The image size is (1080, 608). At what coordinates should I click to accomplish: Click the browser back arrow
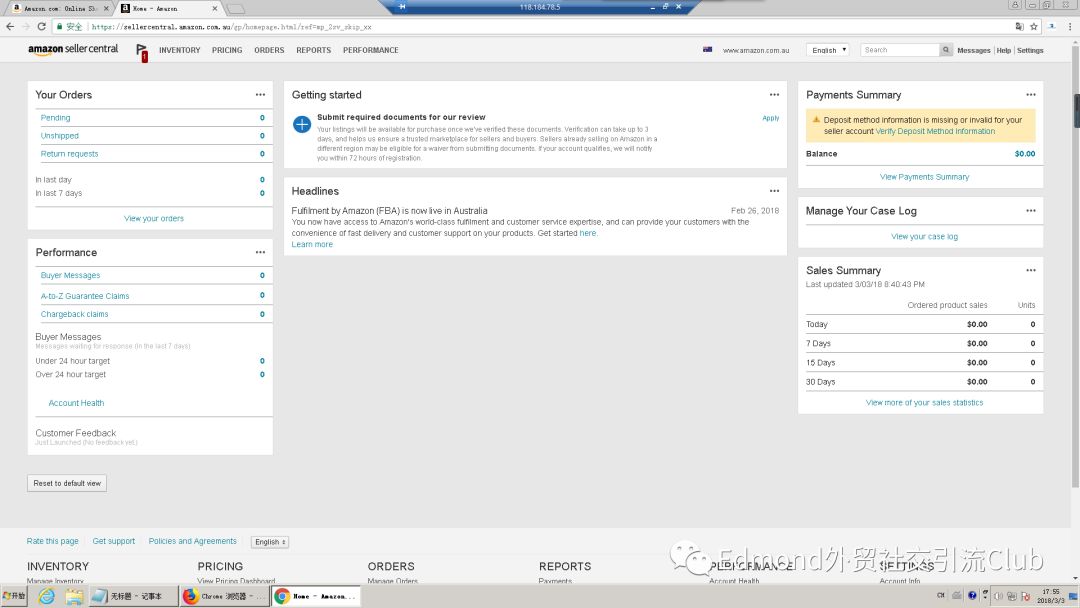[x=10, y=27]
